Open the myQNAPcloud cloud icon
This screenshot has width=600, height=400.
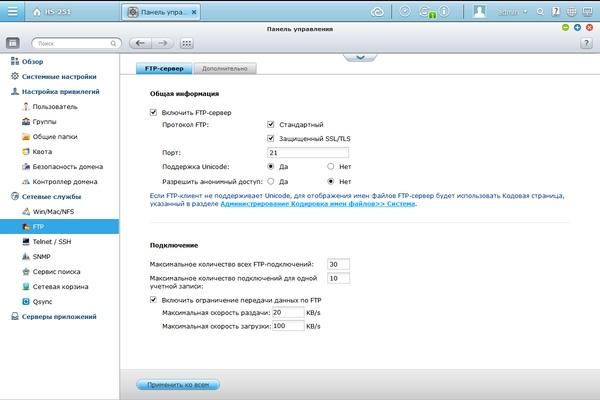pyautogui.click(x=377, y=12)
